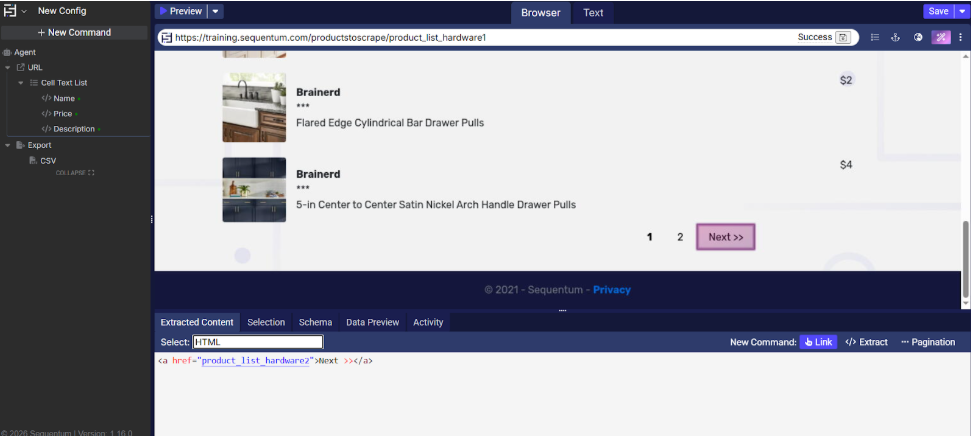Viewport: 971px width, 436px height.
Task: Click the list view icon in the browser toolbar
Action: [875, 37]
